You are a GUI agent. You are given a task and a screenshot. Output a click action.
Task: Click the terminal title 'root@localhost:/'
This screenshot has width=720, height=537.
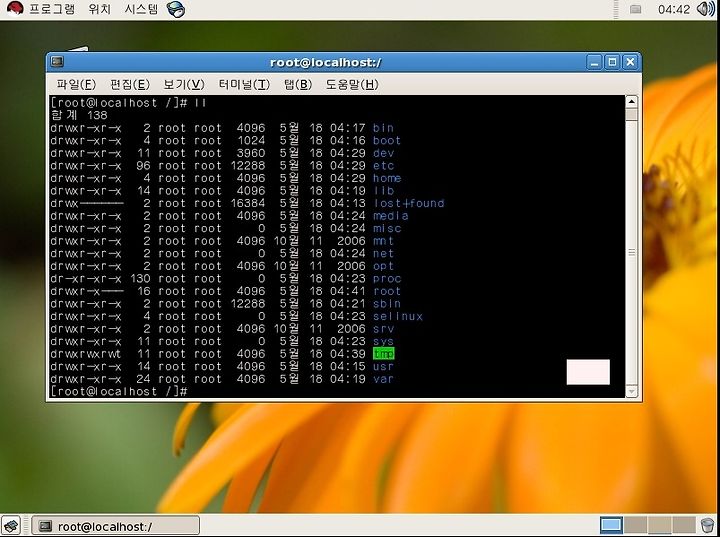click(x=326, y=62)
